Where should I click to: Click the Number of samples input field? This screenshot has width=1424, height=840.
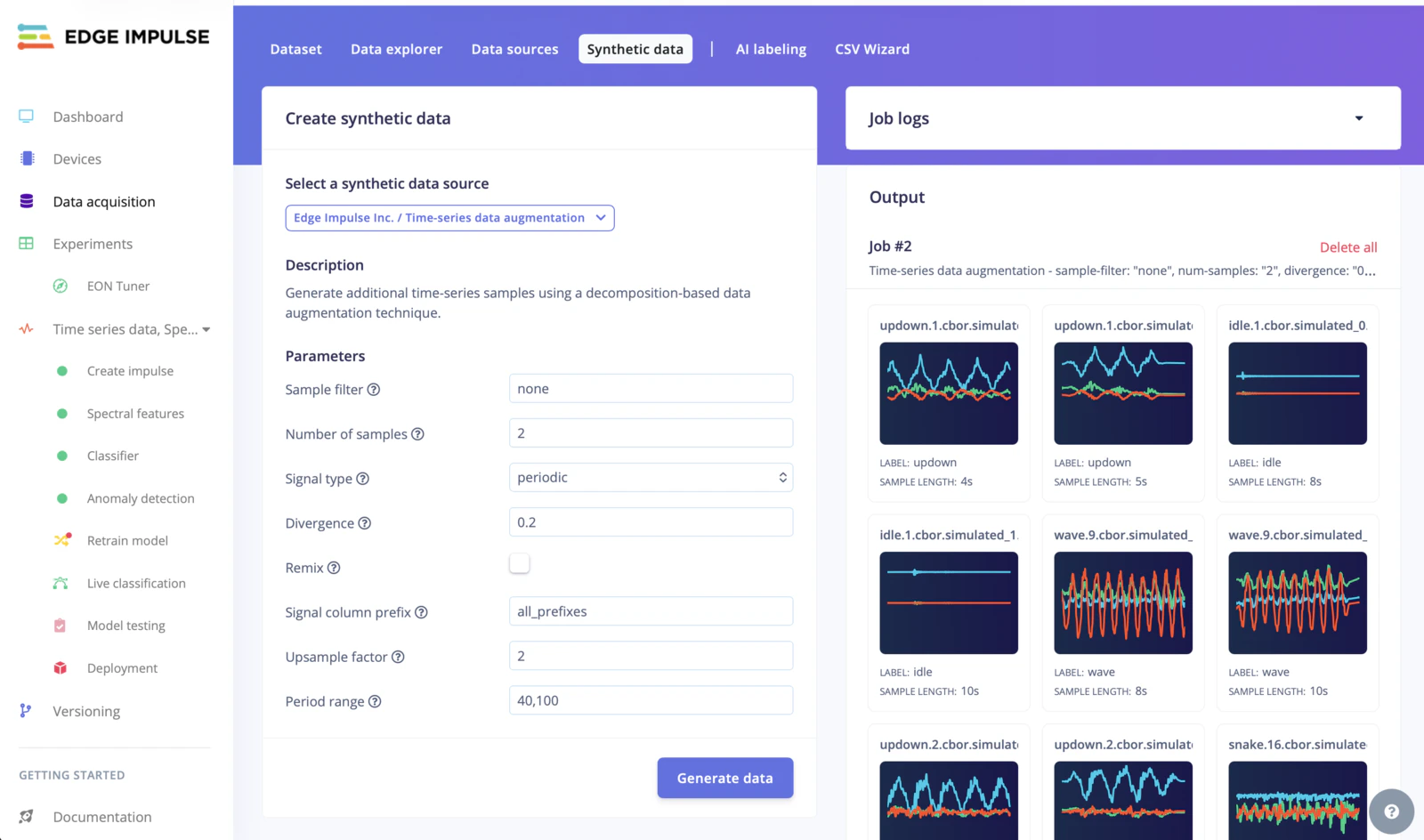pos(651,432)
